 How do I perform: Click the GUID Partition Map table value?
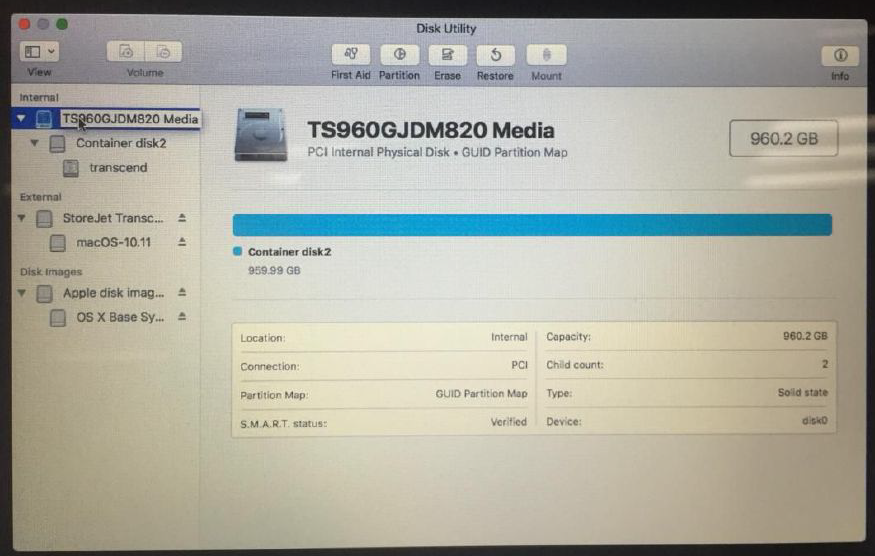point(481,394)
